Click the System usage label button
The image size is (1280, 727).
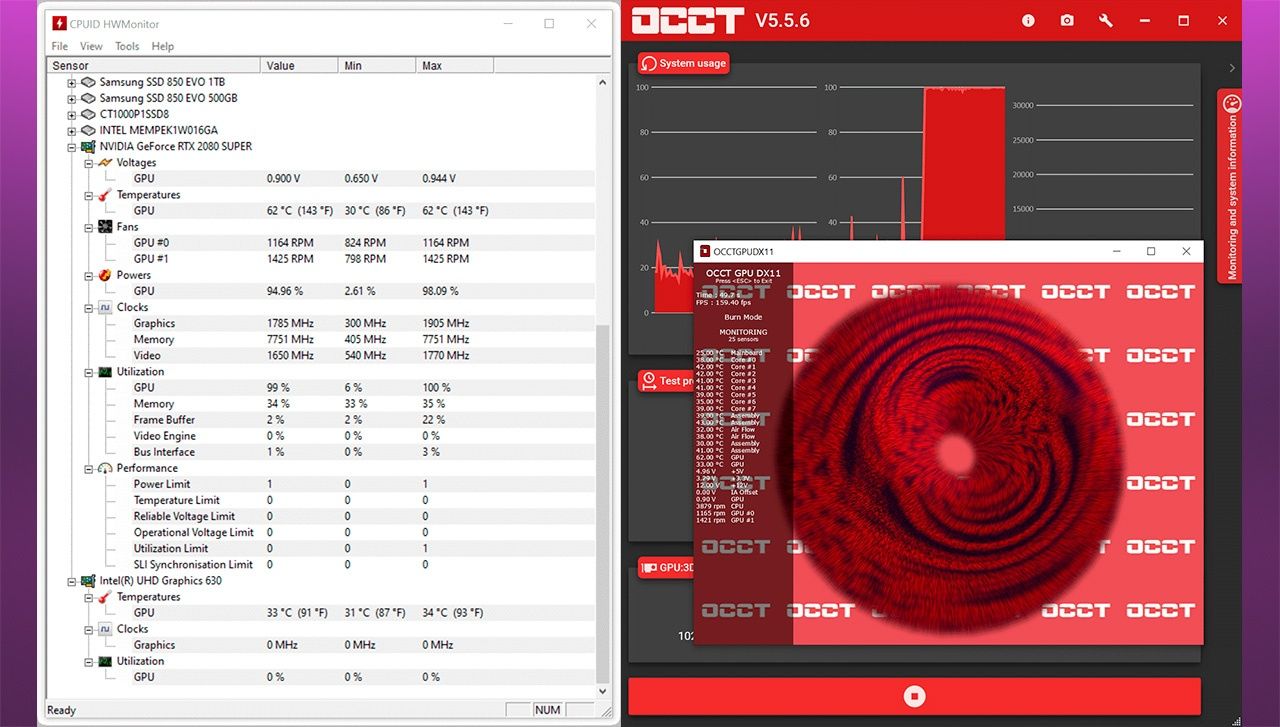pos(684,63)
